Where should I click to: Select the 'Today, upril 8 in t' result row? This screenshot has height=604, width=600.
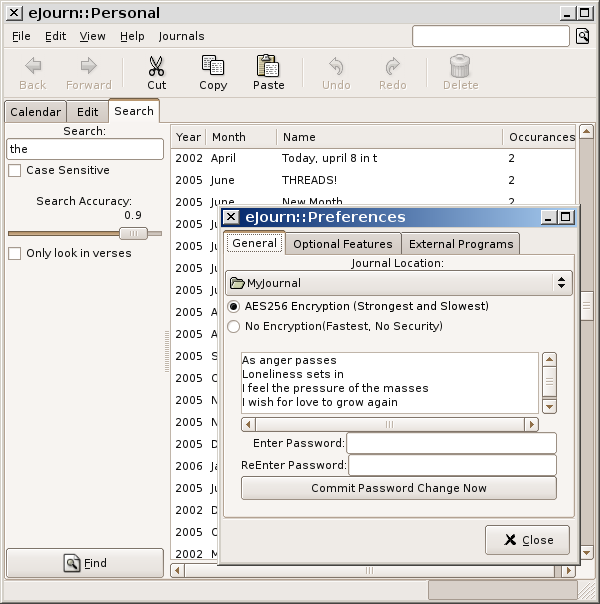click(373, 158)
